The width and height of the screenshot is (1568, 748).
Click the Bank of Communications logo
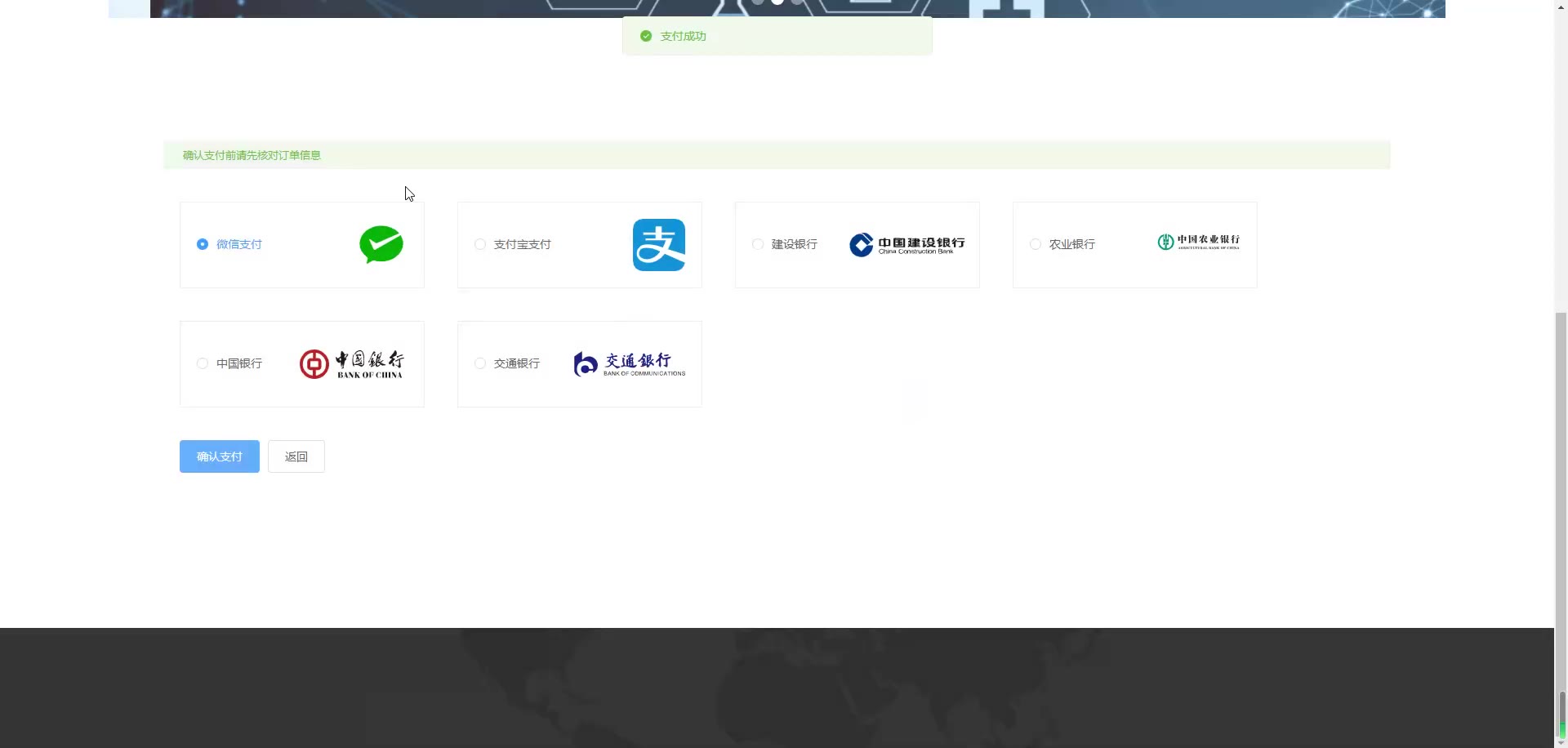(630, 364)
